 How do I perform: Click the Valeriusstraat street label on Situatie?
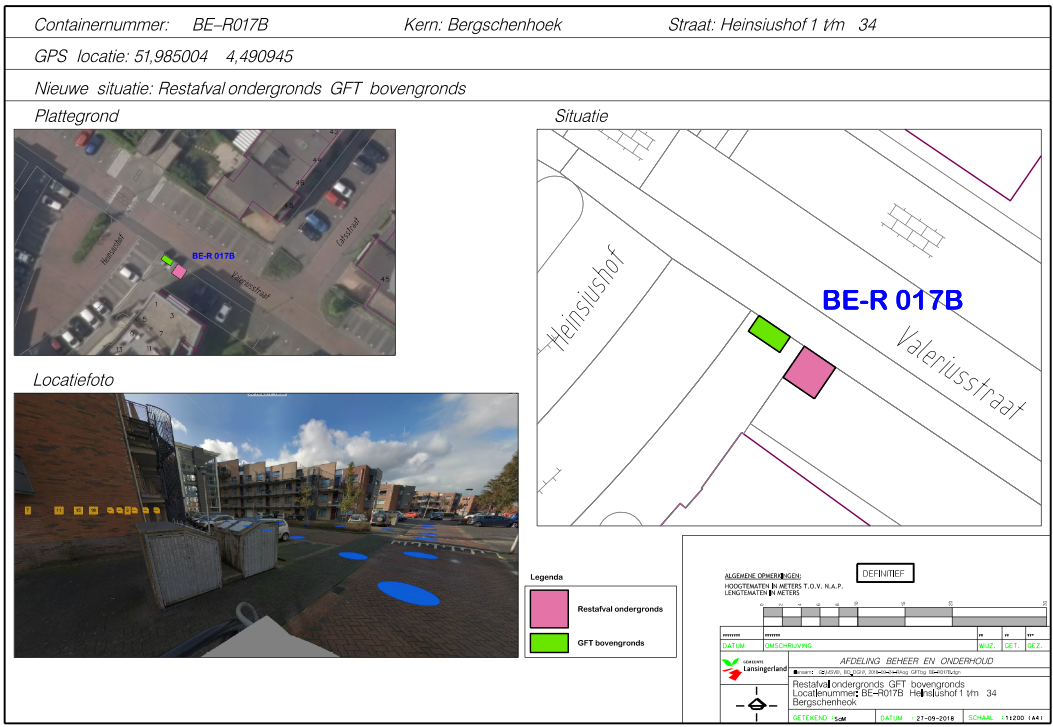960,372
